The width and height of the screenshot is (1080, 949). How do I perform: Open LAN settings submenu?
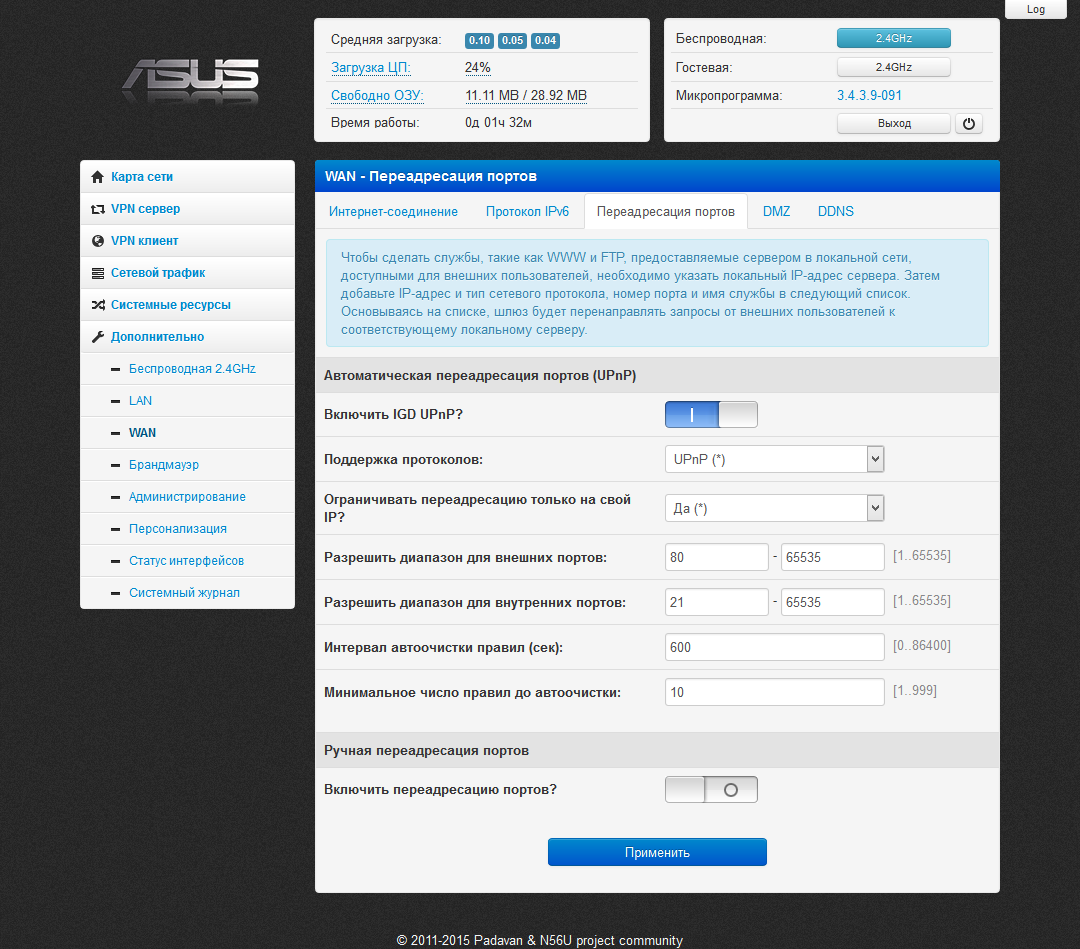(141, 401)
